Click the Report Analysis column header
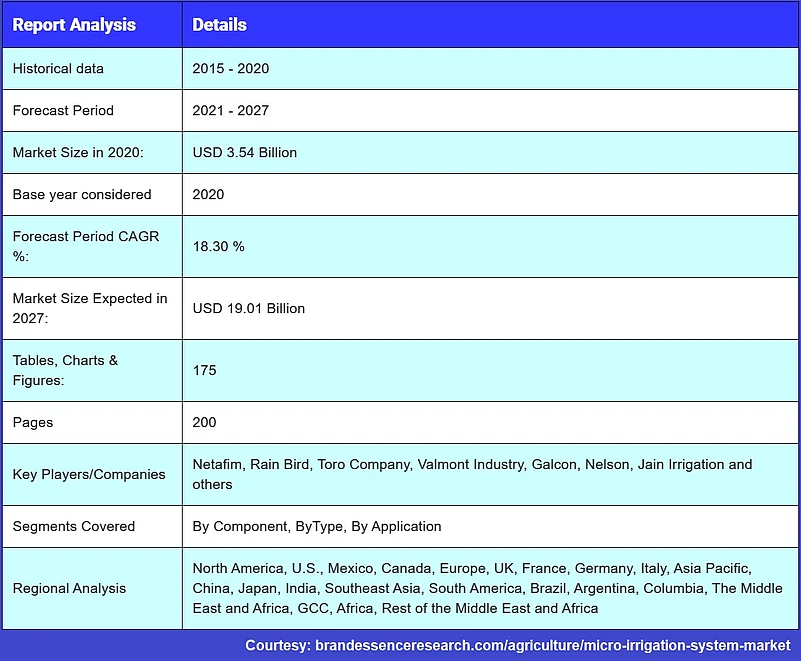 [74, 24]
